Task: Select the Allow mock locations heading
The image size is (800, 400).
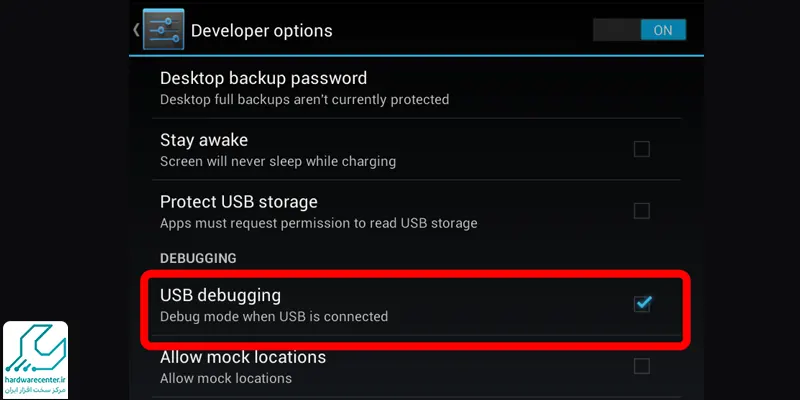Action: 243,357
